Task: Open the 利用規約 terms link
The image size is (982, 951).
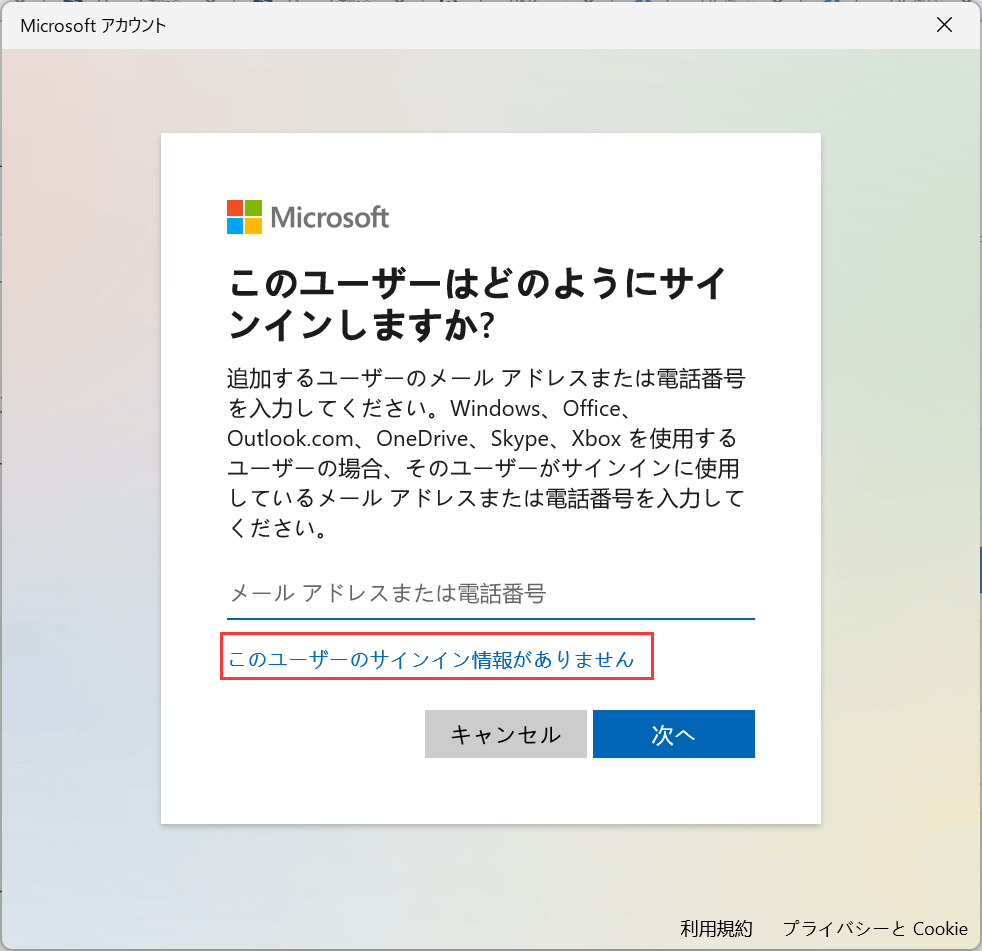Action: point(716,929)
